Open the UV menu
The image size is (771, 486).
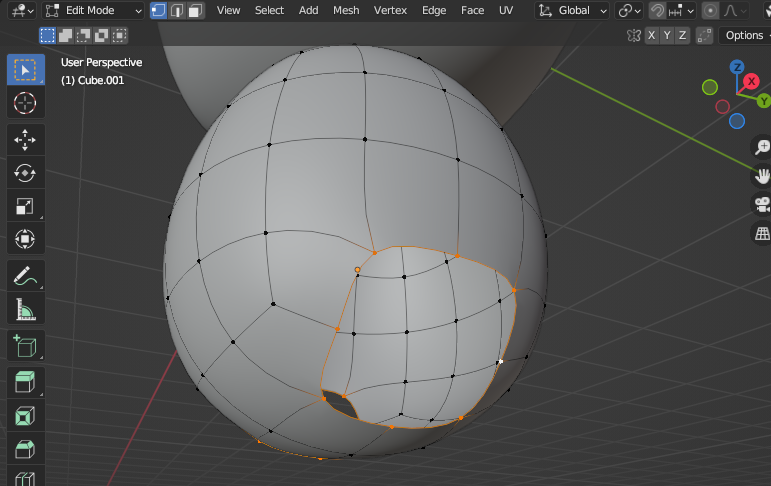point(506,10)
